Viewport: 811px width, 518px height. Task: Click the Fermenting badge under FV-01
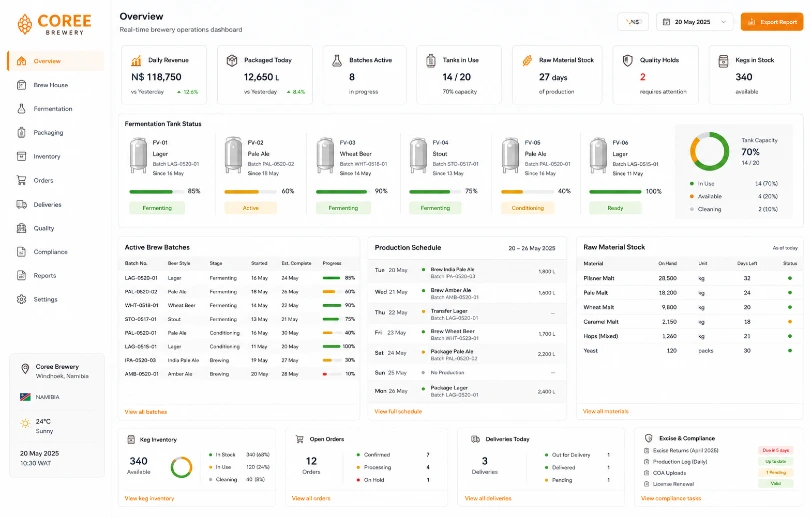(157, 208)
